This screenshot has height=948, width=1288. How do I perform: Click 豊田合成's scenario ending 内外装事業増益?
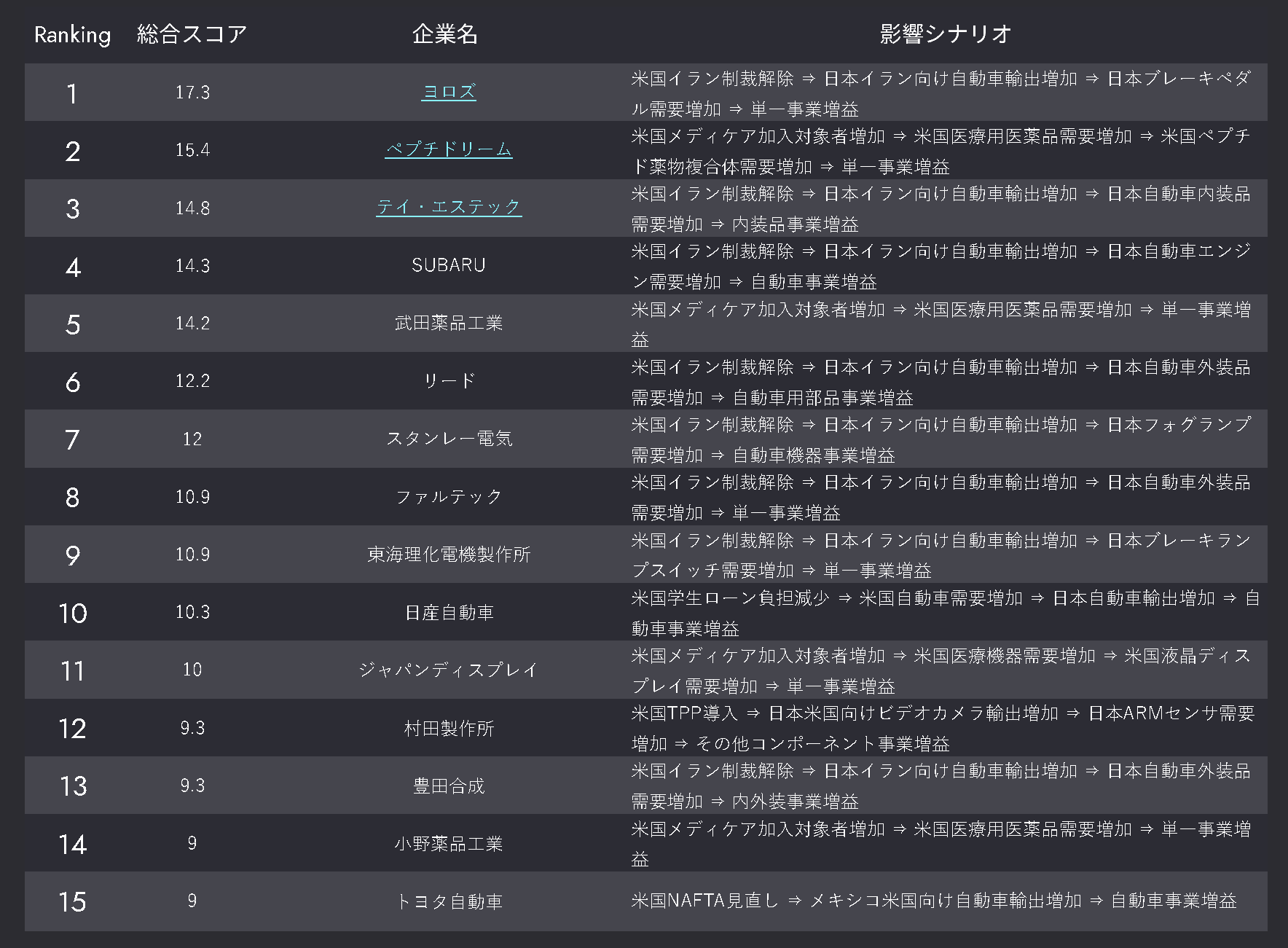(x=941, y=786)
